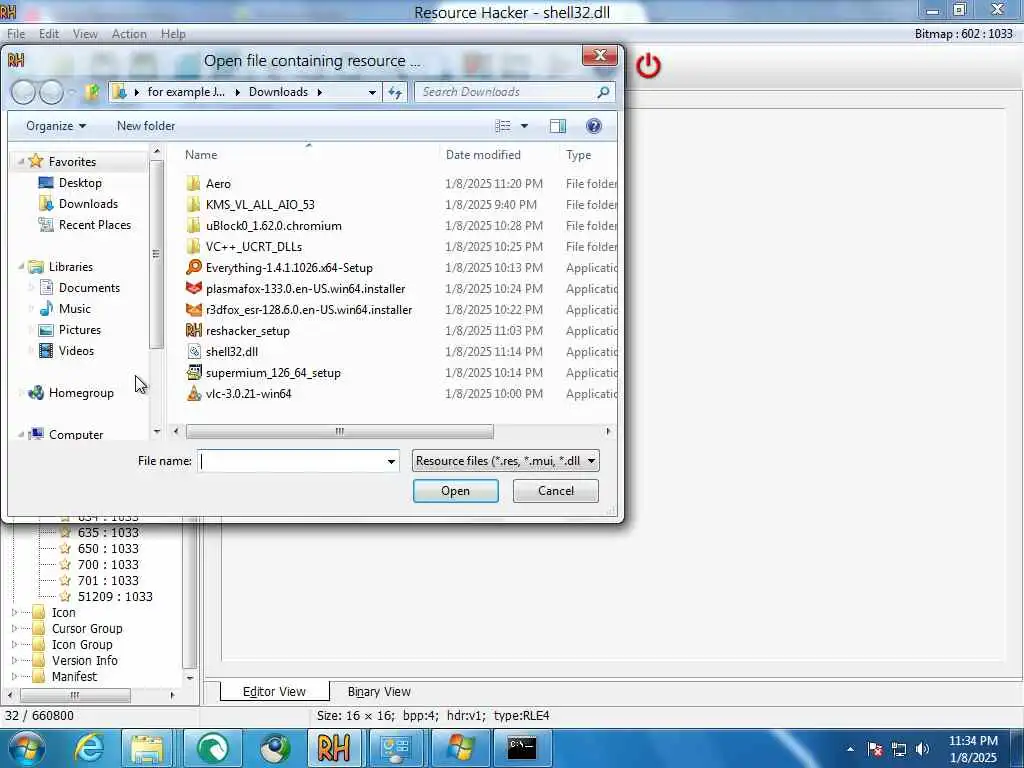Screen dimensions: 1024x768
Task: Launch Internet Explorer from taskbar
Action: point(89,748)
